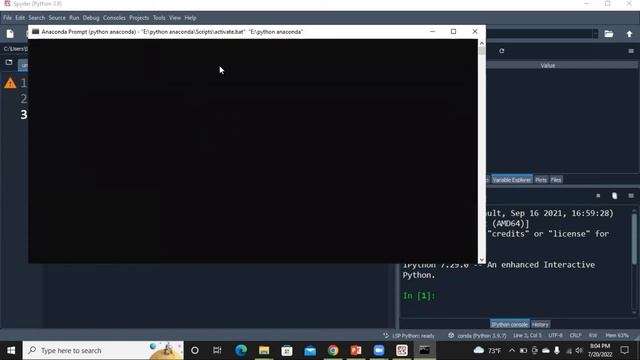Click the browse working directory folder icon
Viewport: 640px width, 360px height.
coord(609,34)
